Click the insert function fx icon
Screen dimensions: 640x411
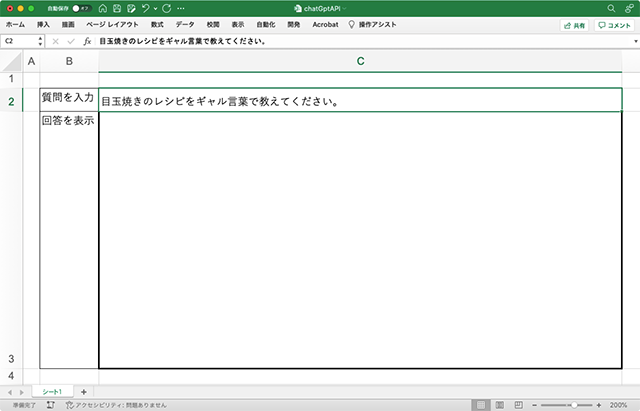[x=87, y=41]
